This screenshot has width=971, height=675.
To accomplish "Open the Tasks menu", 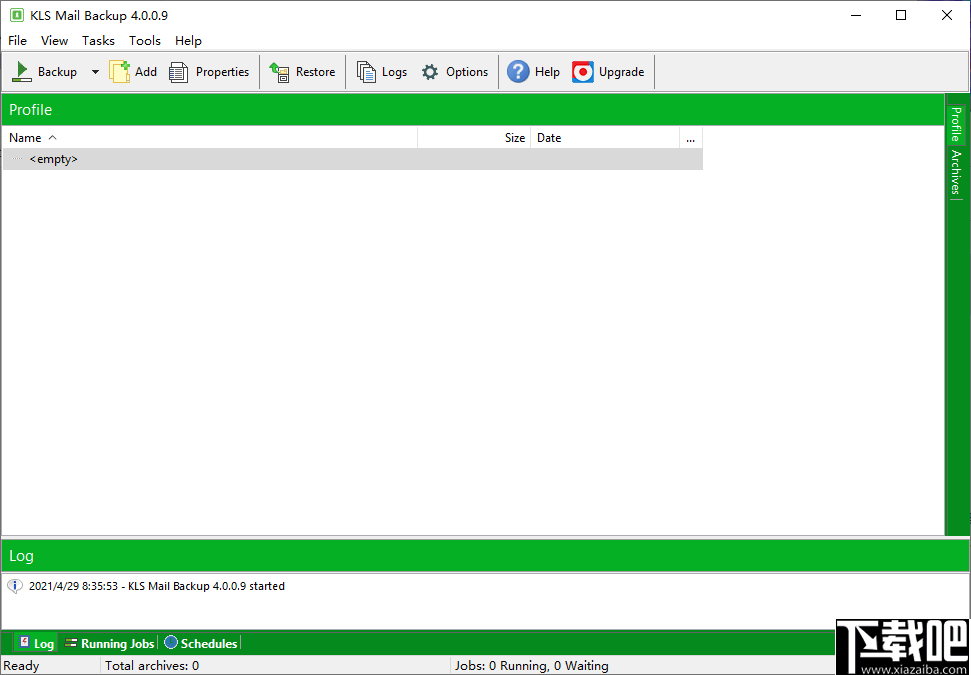I will click(98, 41).
